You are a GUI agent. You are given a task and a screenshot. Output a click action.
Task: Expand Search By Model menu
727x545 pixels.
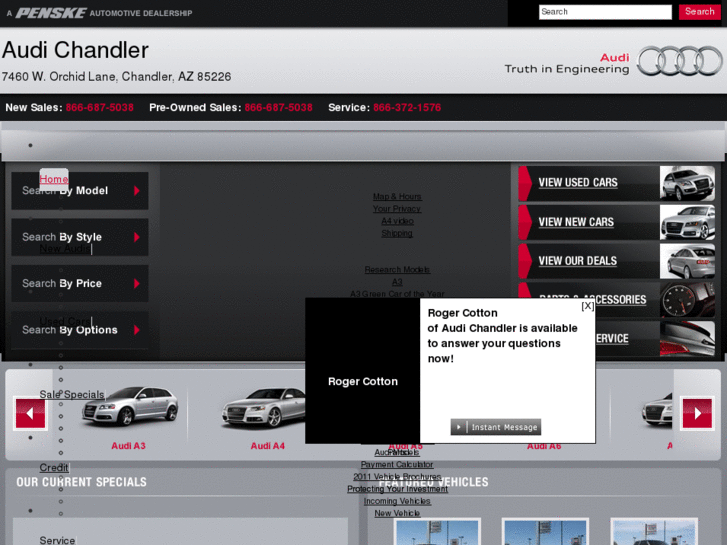(x=80, y=191)
